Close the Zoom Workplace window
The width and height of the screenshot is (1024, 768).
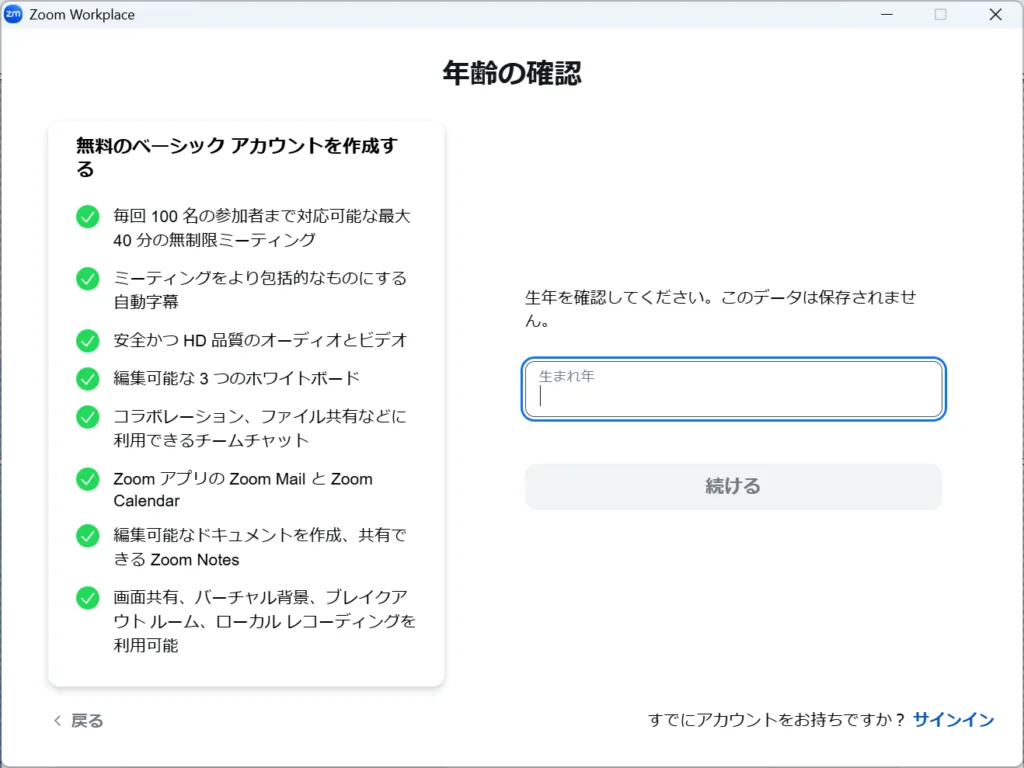995,14
